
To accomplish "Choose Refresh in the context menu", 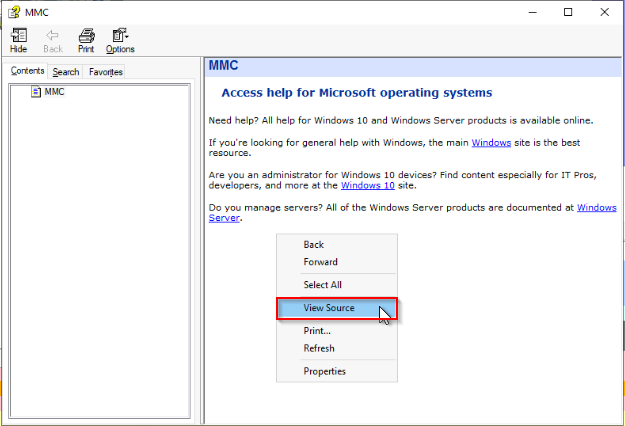I will coord(337,348).
